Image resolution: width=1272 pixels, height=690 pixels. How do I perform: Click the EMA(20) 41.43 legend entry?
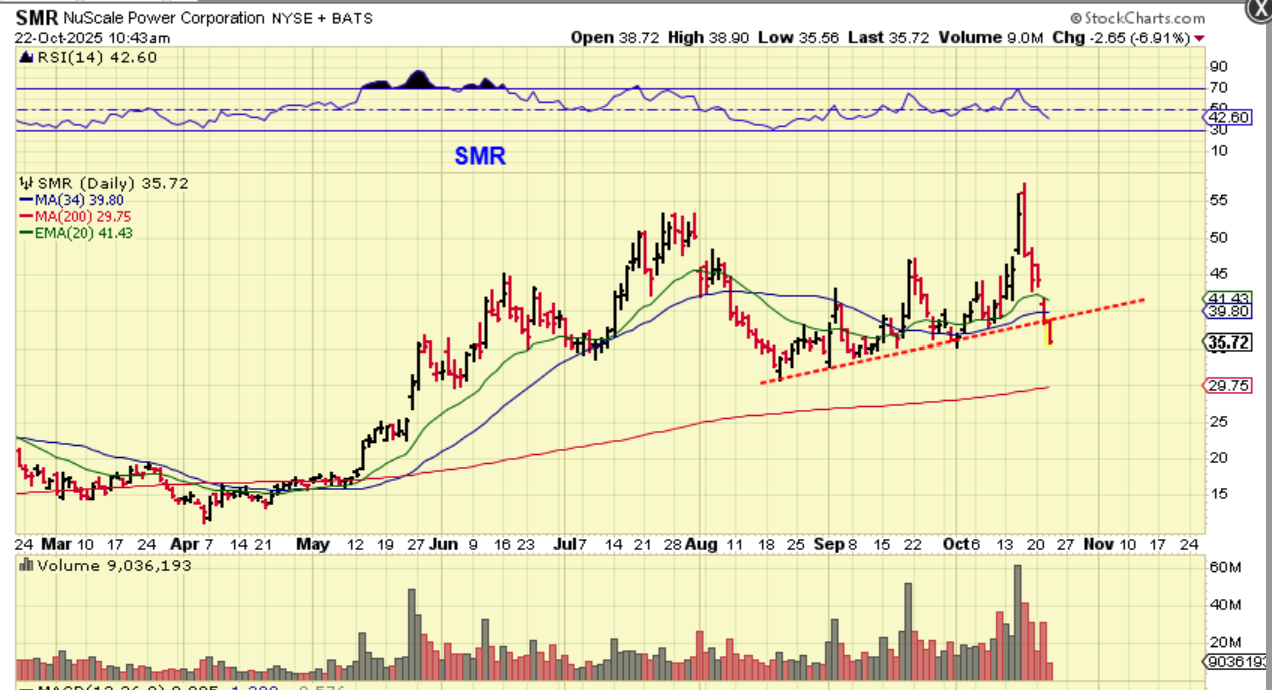point(76,232)
